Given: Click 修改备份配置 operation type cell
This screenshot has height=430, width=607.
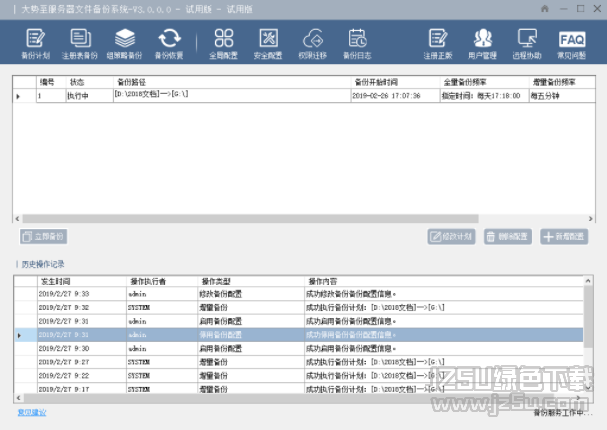Looking at the screenshot, I should 251,294.
